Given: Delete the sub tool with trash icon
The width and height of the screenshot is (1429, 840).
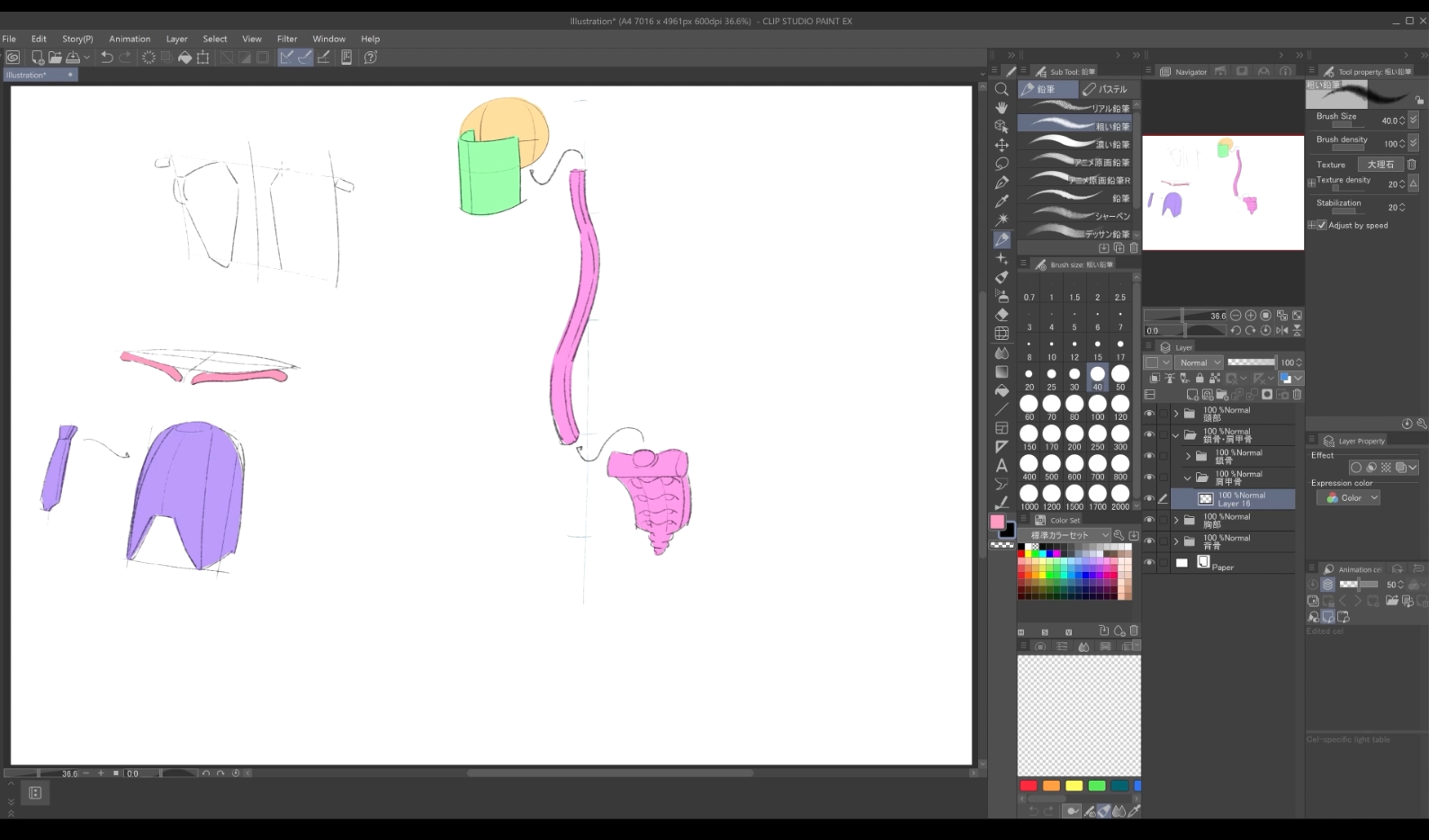Looking at the screenshot, I should click(x=1134, y=248).
